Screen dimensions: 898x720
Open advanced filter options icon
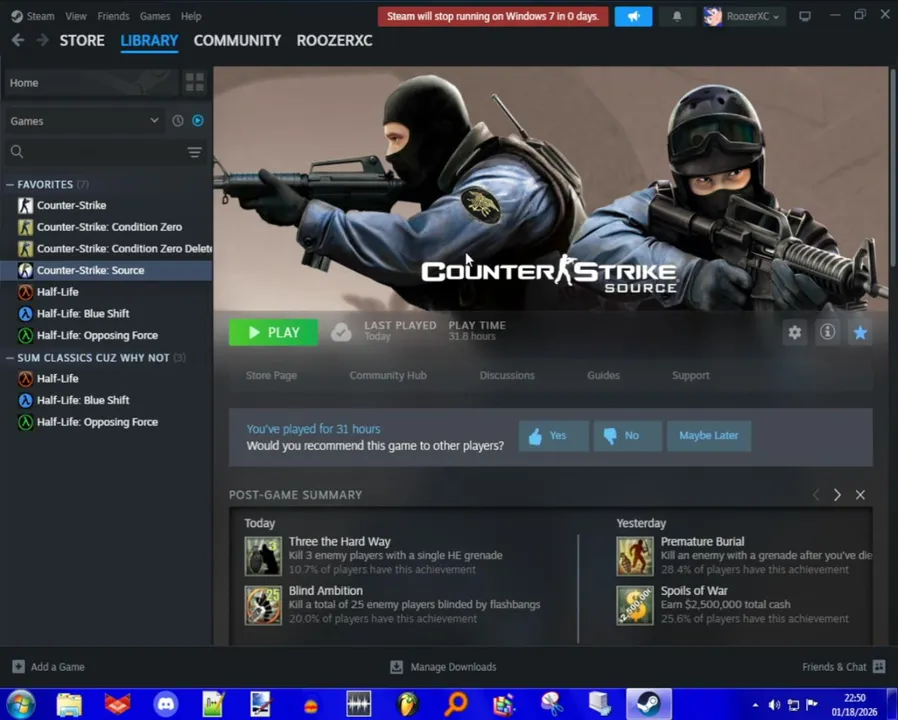(x=195, y=152)
